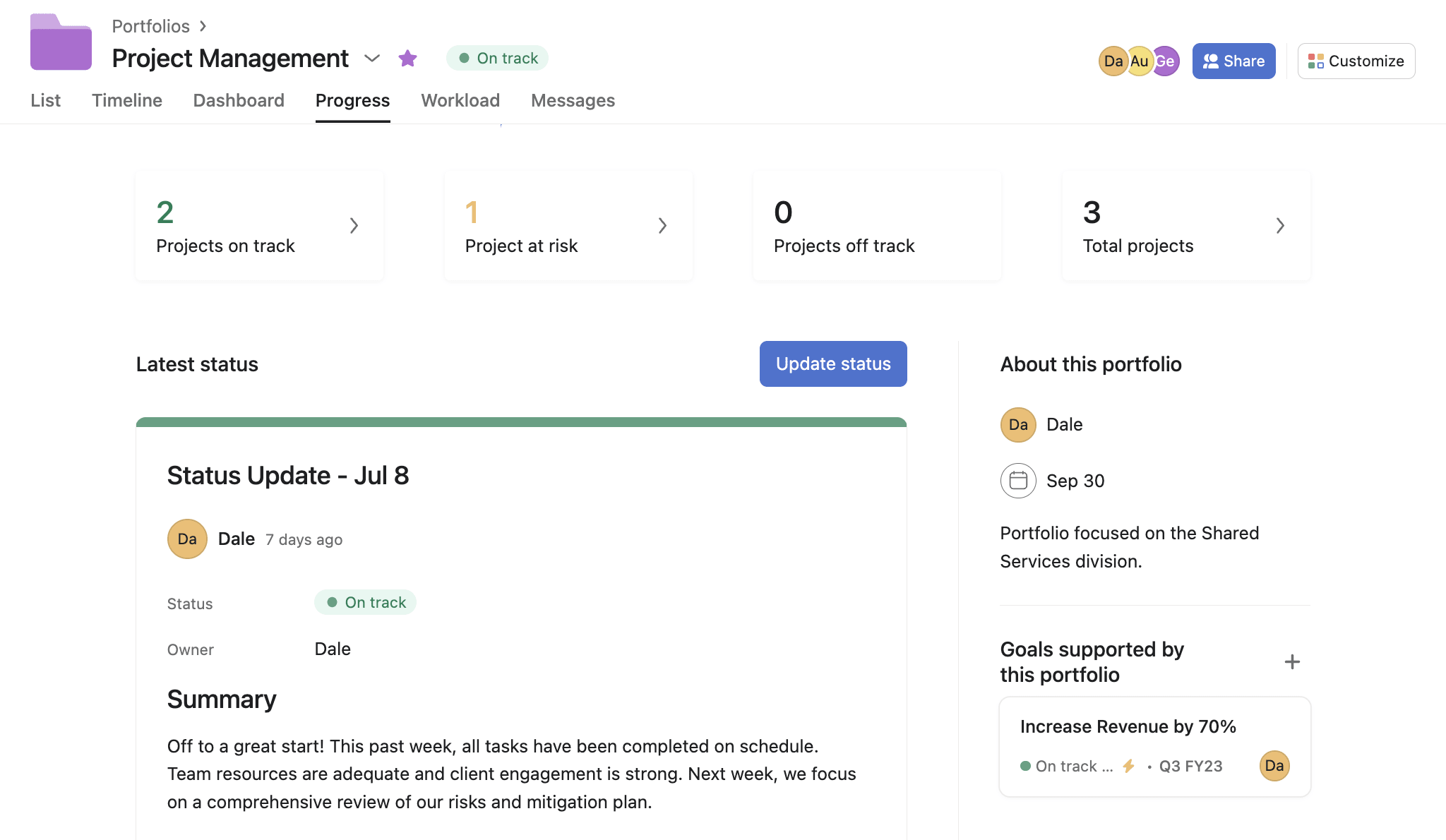Click the Update status button
1446x840 pixels.
[834, 364]
